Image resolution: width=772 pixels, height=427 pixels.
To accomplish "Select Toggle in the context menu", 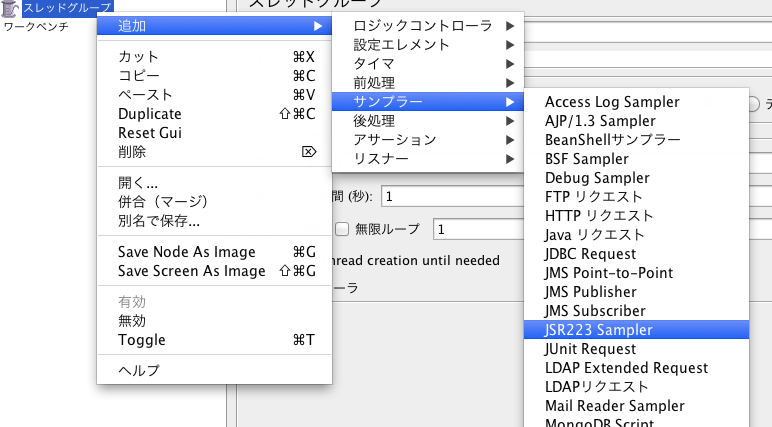I will [x=214, y=340].
